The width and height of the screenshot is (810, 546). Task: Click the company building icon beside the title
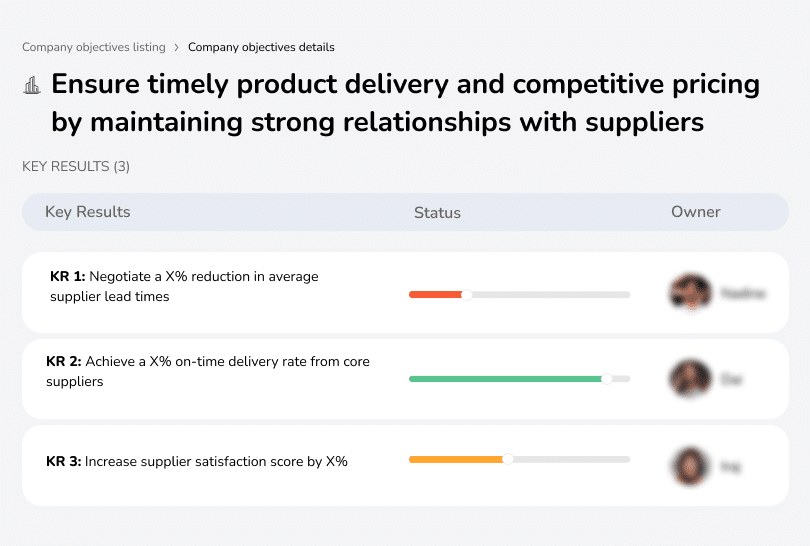click(x=32, y=86)
